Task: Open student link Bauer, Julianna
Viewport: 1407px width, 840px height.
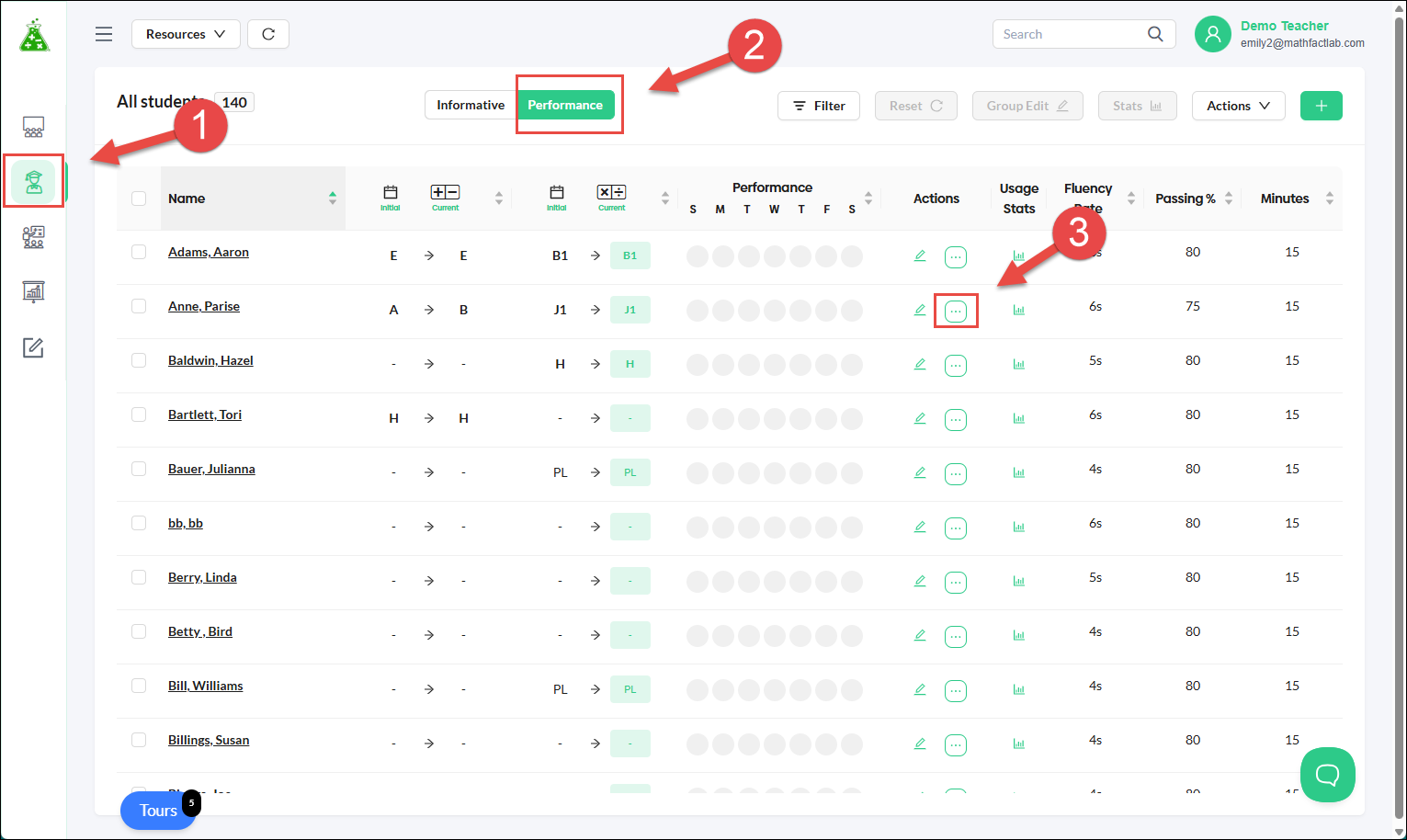Action: point(211,469)
